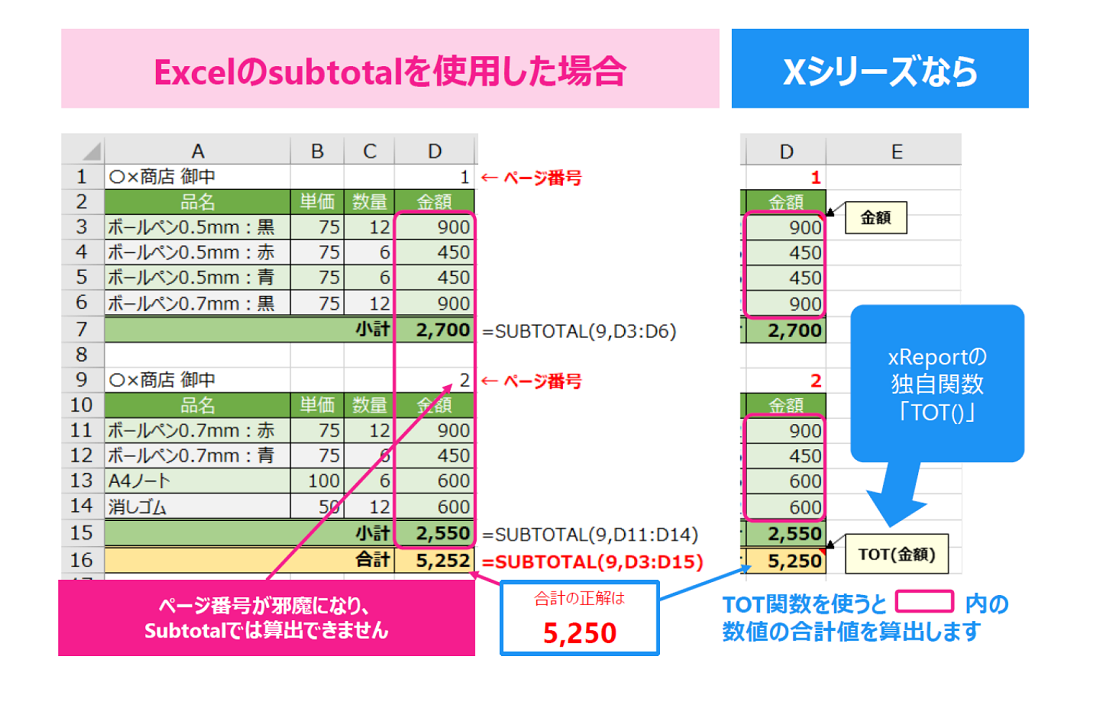Select row header 1
This screenshot has width=1100, height=710.
[x=82, y=177]
